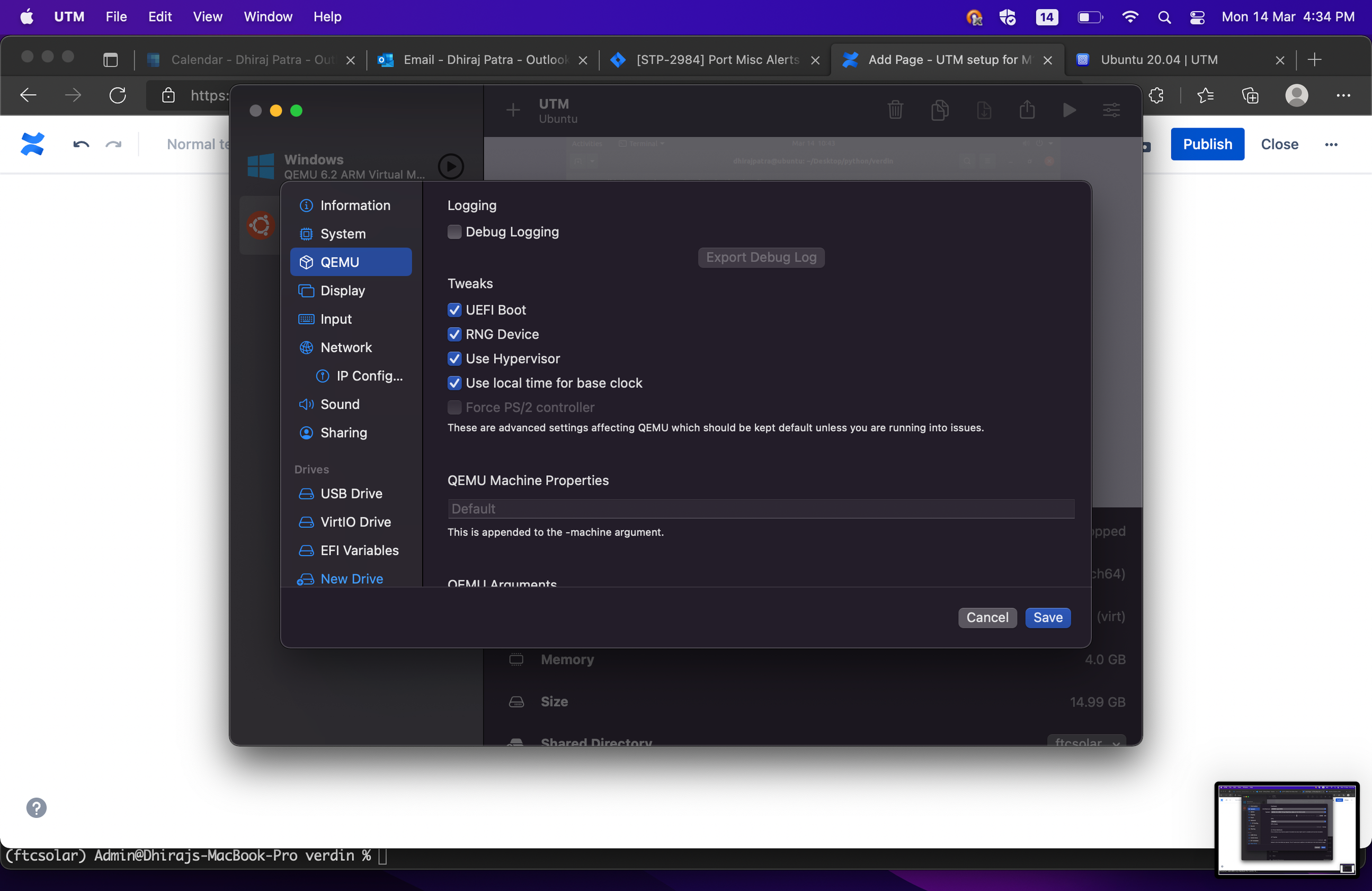Save the VM settings

point(1047,617)
